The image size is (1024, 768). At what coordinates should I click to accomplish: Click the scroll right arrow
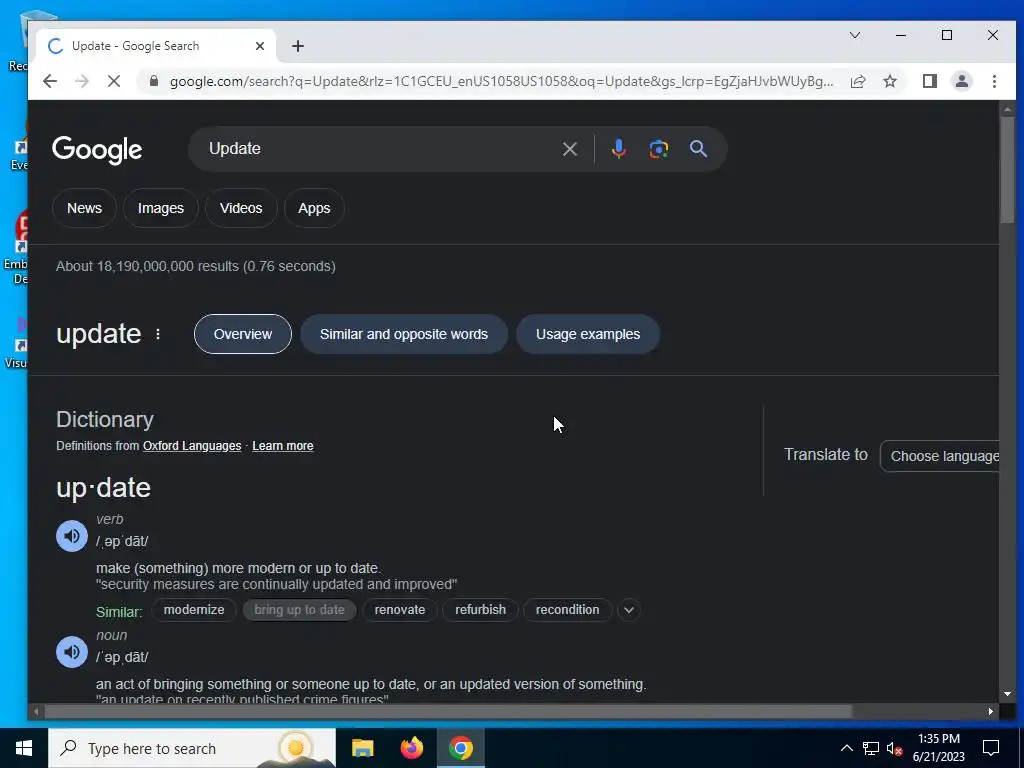pyautogui.click(x=991, y=711)
